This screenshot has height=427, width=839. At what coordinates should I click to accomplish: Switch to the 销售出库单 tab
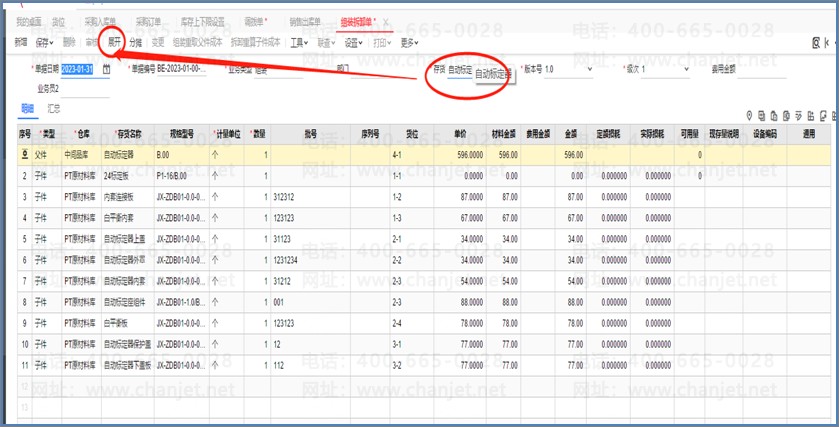pos(305,22)
